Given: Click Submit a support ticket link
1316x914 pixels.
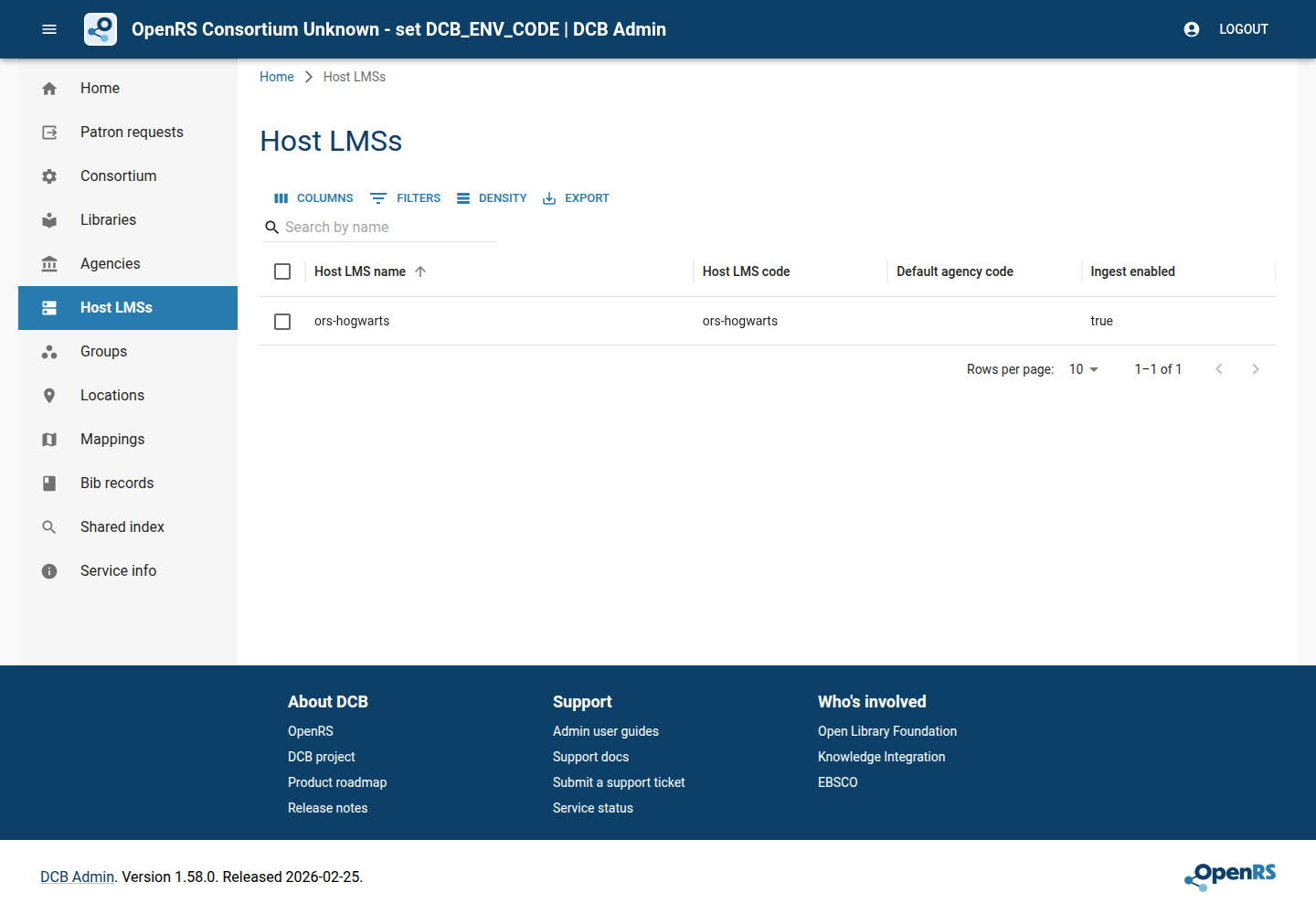Looking at the screenshot, I should (x=619, y=782).
